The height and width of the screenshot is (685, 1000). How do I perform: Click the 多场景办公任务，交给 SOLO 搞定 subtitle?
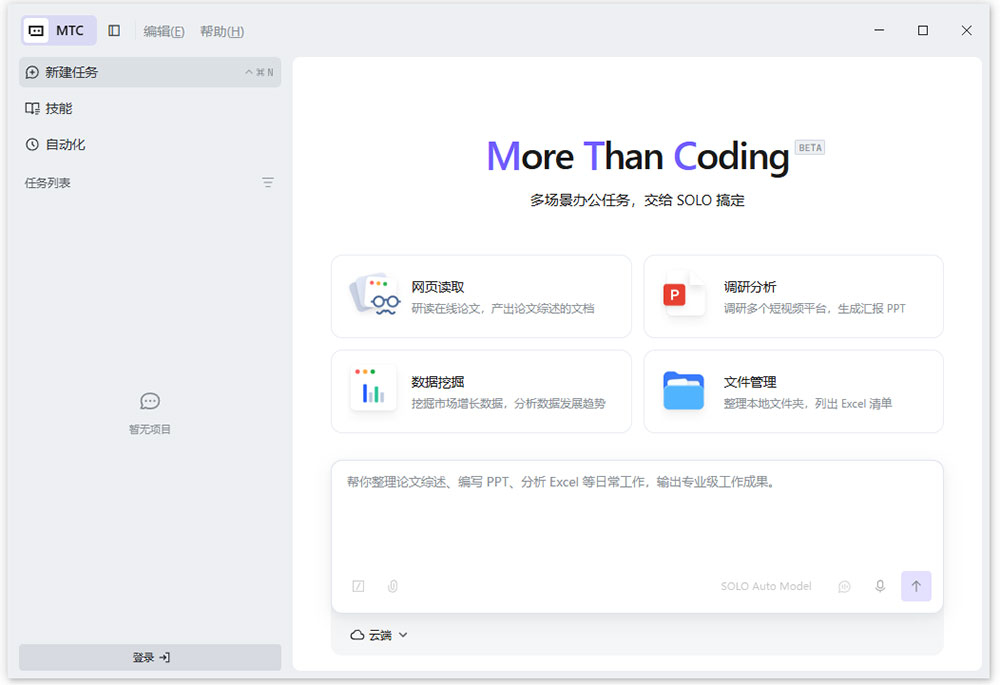pos(637,200)
